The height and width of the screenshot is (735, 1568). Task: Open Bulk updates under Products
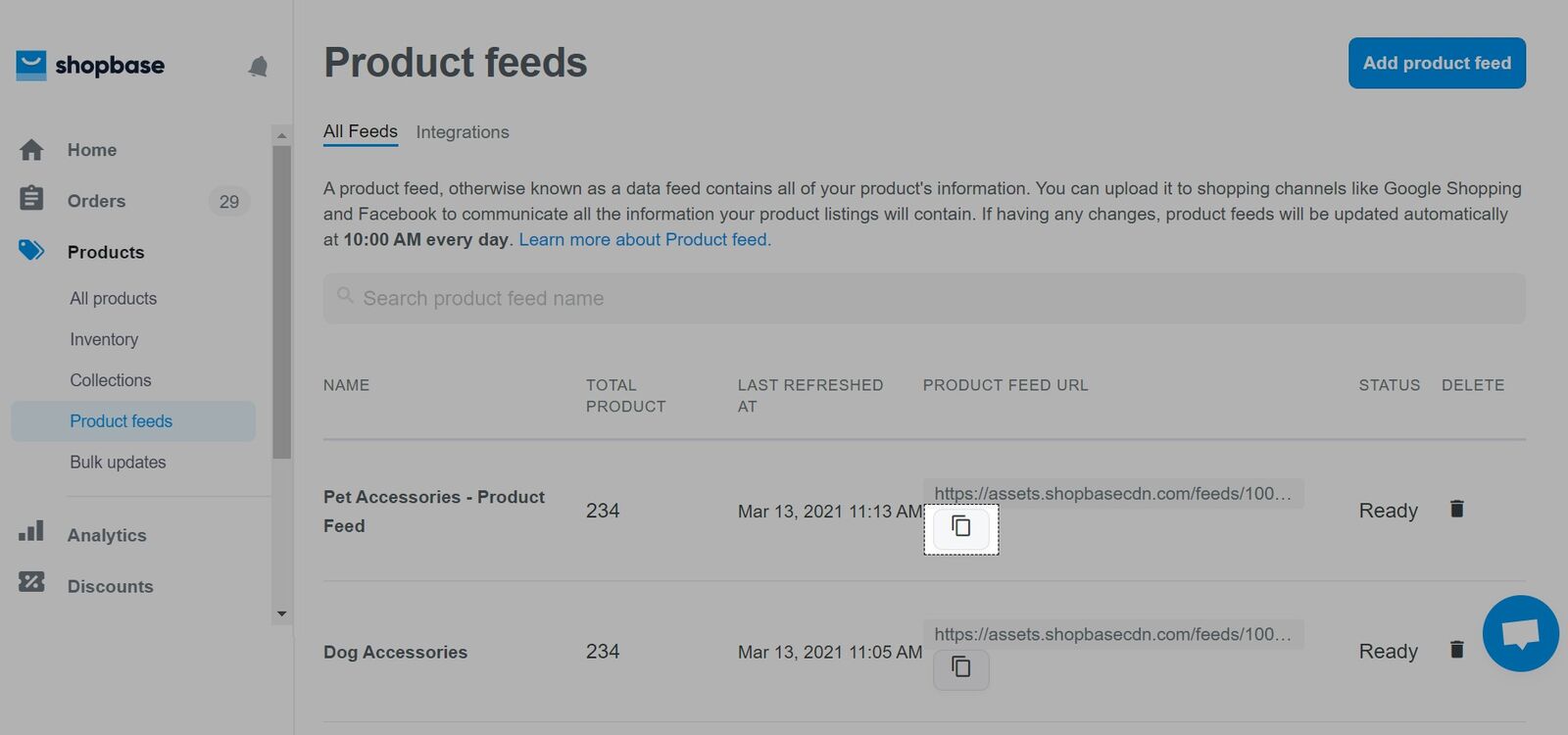[118, 462]
